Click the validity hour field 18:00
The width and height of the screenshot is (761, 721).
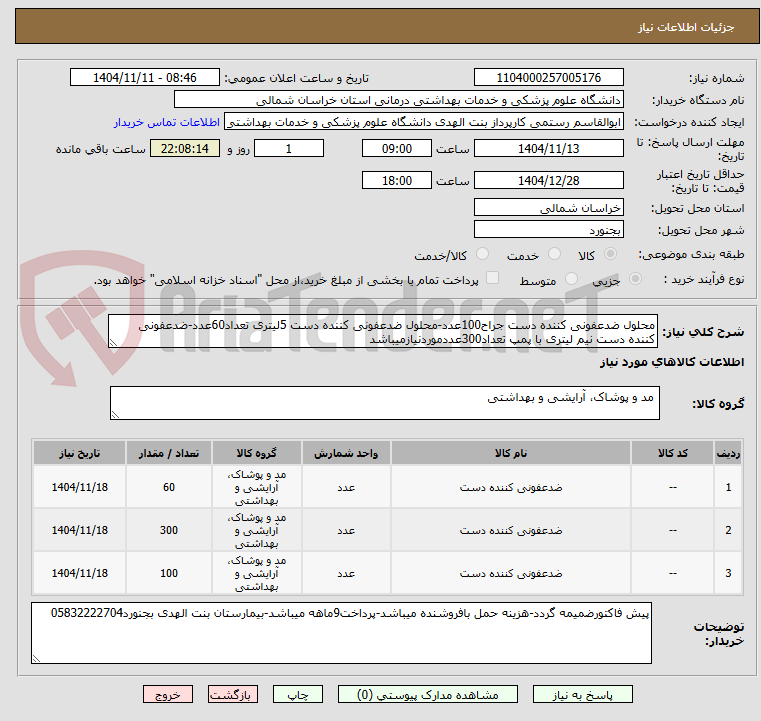pos(397,180)
